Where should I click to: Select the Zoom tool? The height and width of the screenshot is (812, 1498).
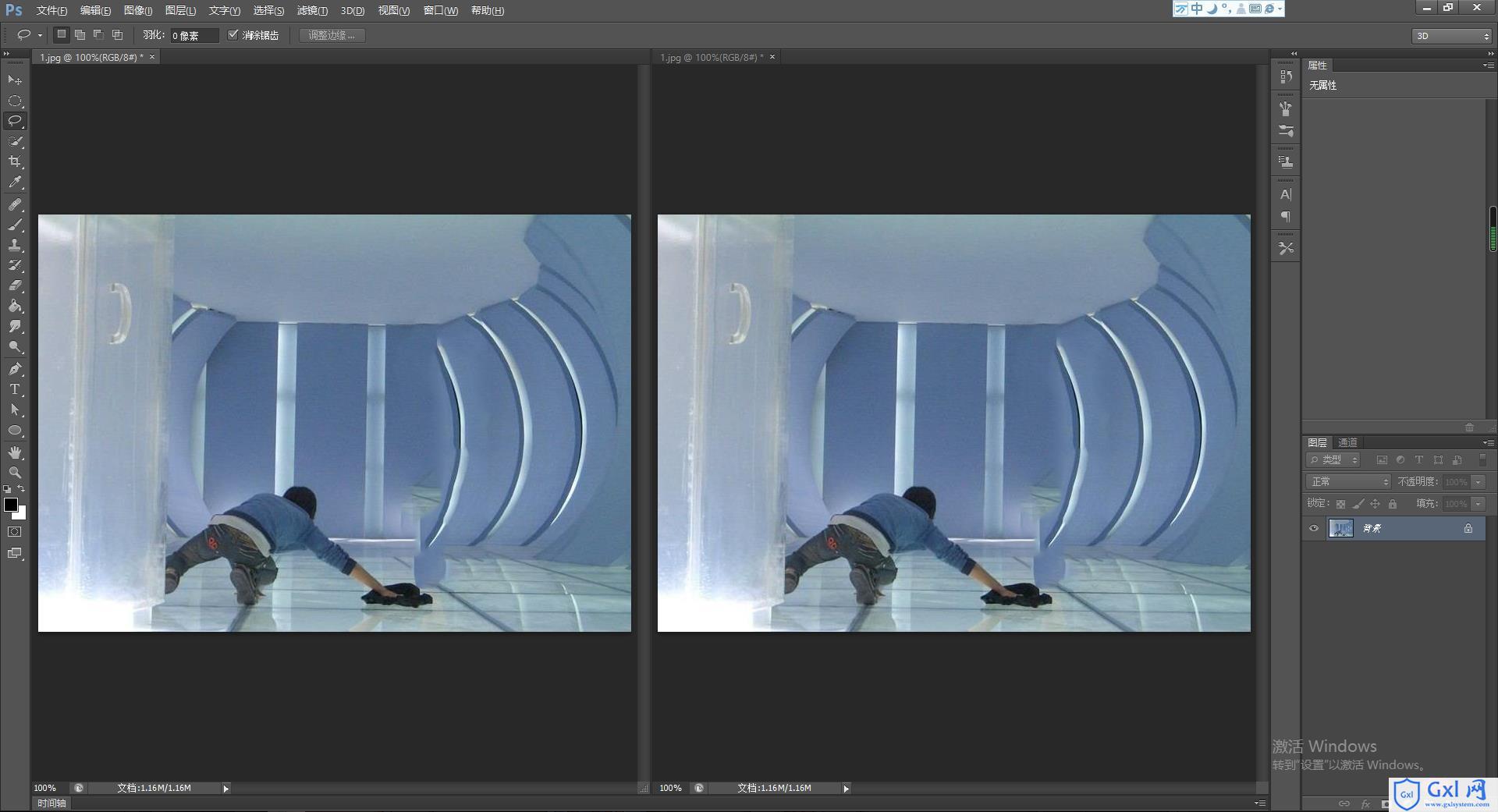coord(15,473)
